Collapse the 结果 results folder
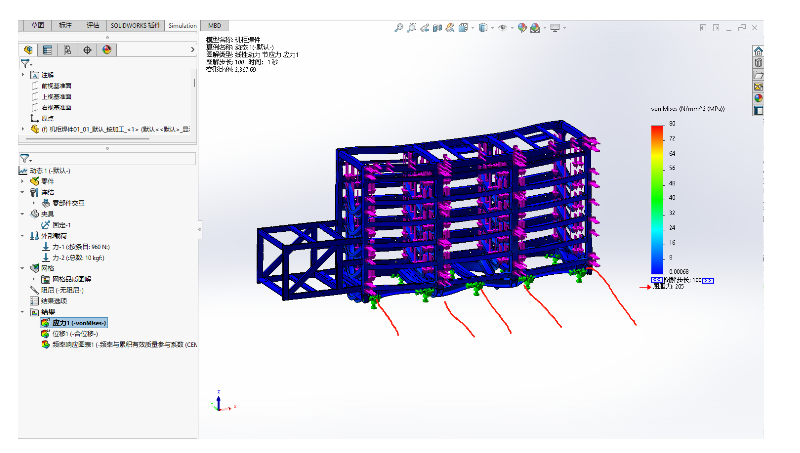This screenshot has width=800, height=453. pyautogui.click(x=23, y=312)
